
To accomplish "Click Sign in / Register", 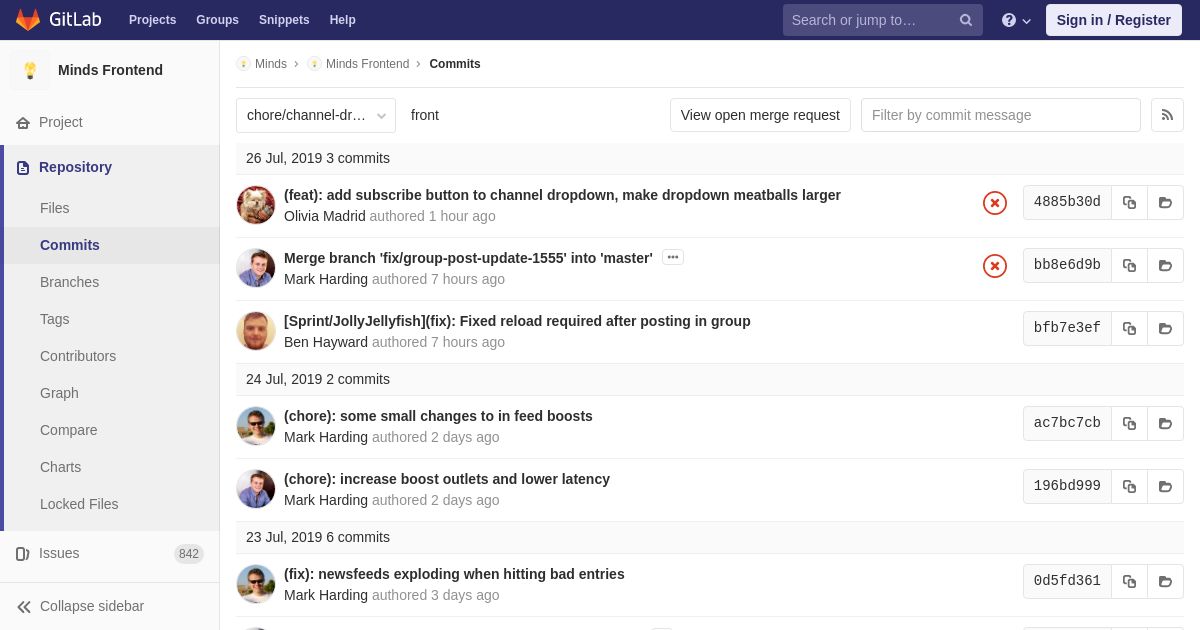I will pyautogui.click(x=1113, y=20).
